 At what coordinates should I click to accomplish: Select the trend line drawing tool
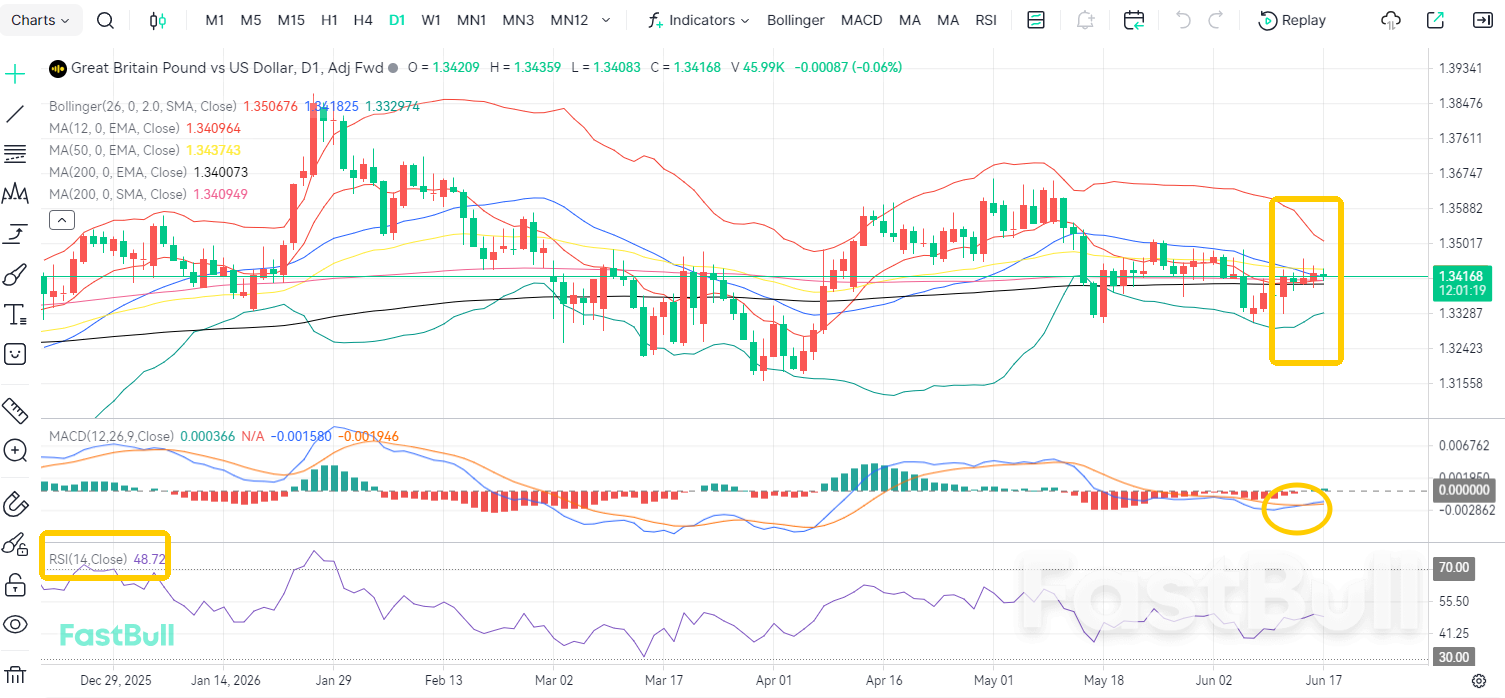(15, 114)
